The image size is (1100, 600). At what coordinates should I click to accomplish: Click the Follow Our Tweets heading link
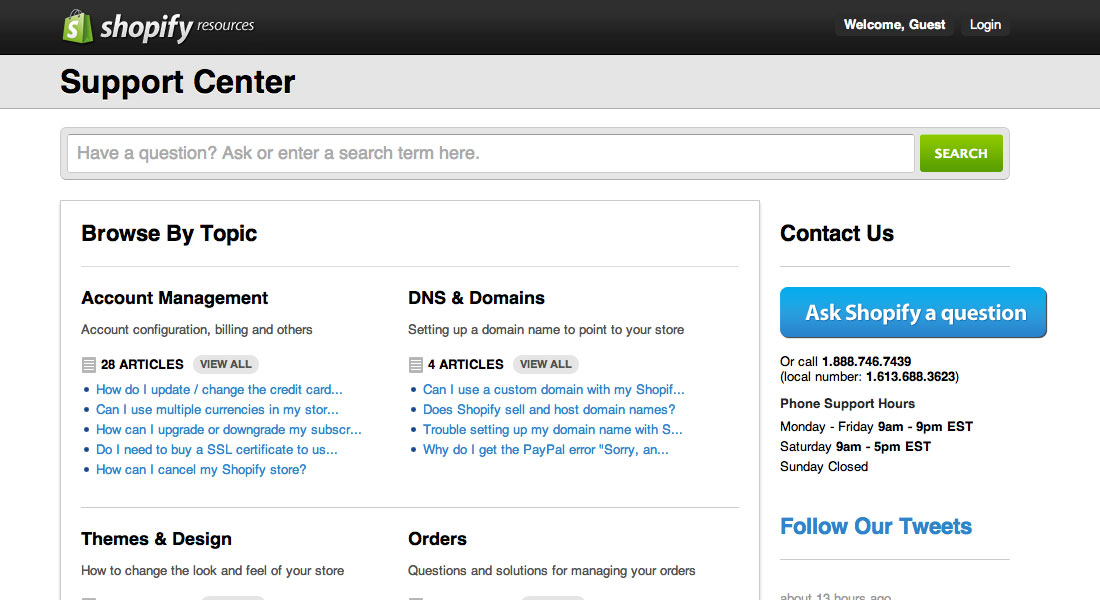click(876, 527)
